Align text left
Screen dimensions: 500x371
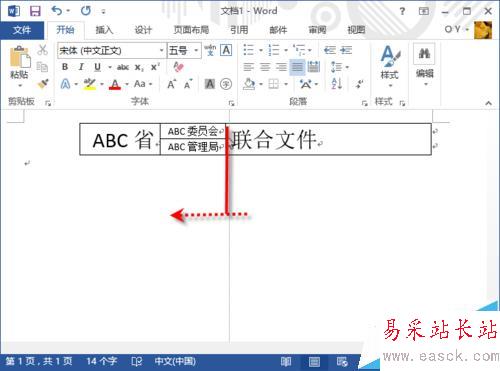249,67
